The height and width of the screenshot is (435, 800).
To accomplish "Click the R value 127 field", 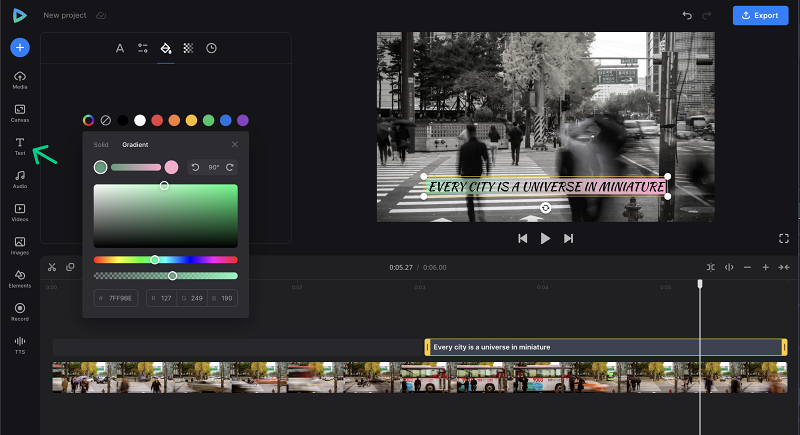I will (161, 298).
